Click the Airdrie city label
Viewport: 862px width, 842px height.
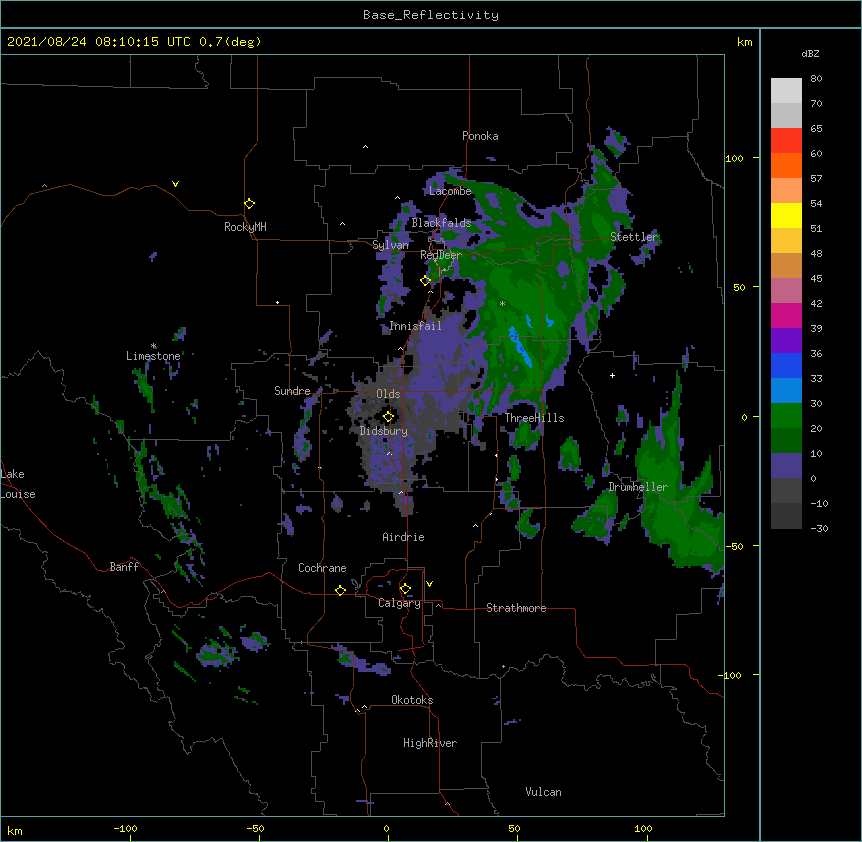(404, 537)
